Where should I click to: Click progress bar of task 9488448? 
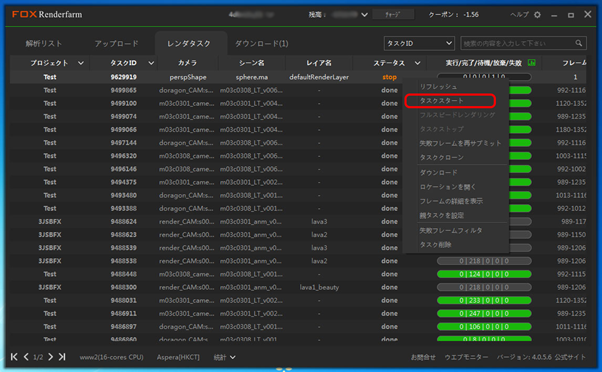coord(484,274)
